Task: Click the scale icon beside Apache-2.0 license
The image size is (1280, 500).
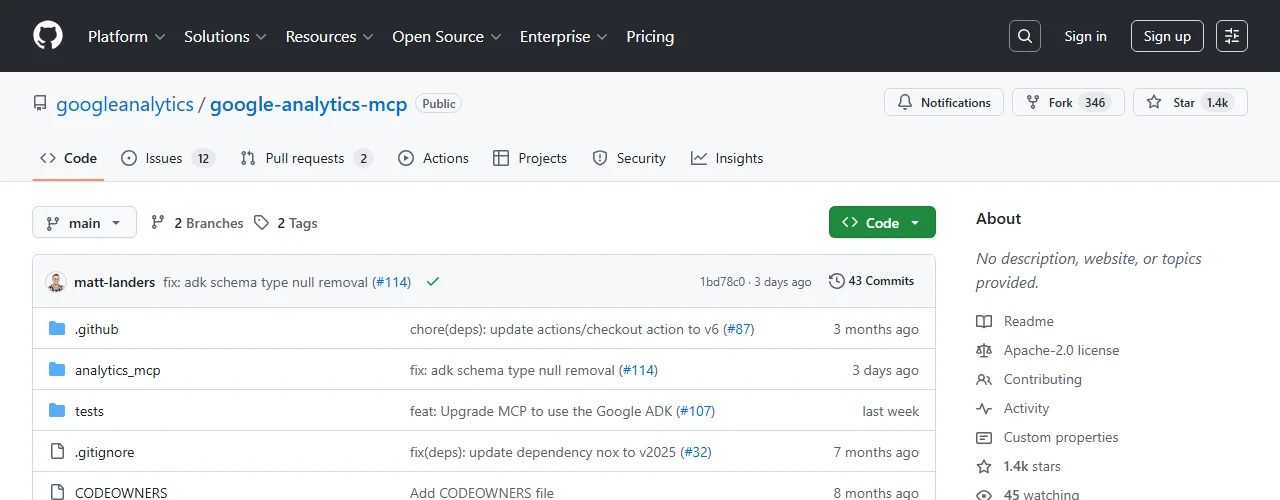Action: click(x=984, y=350)
